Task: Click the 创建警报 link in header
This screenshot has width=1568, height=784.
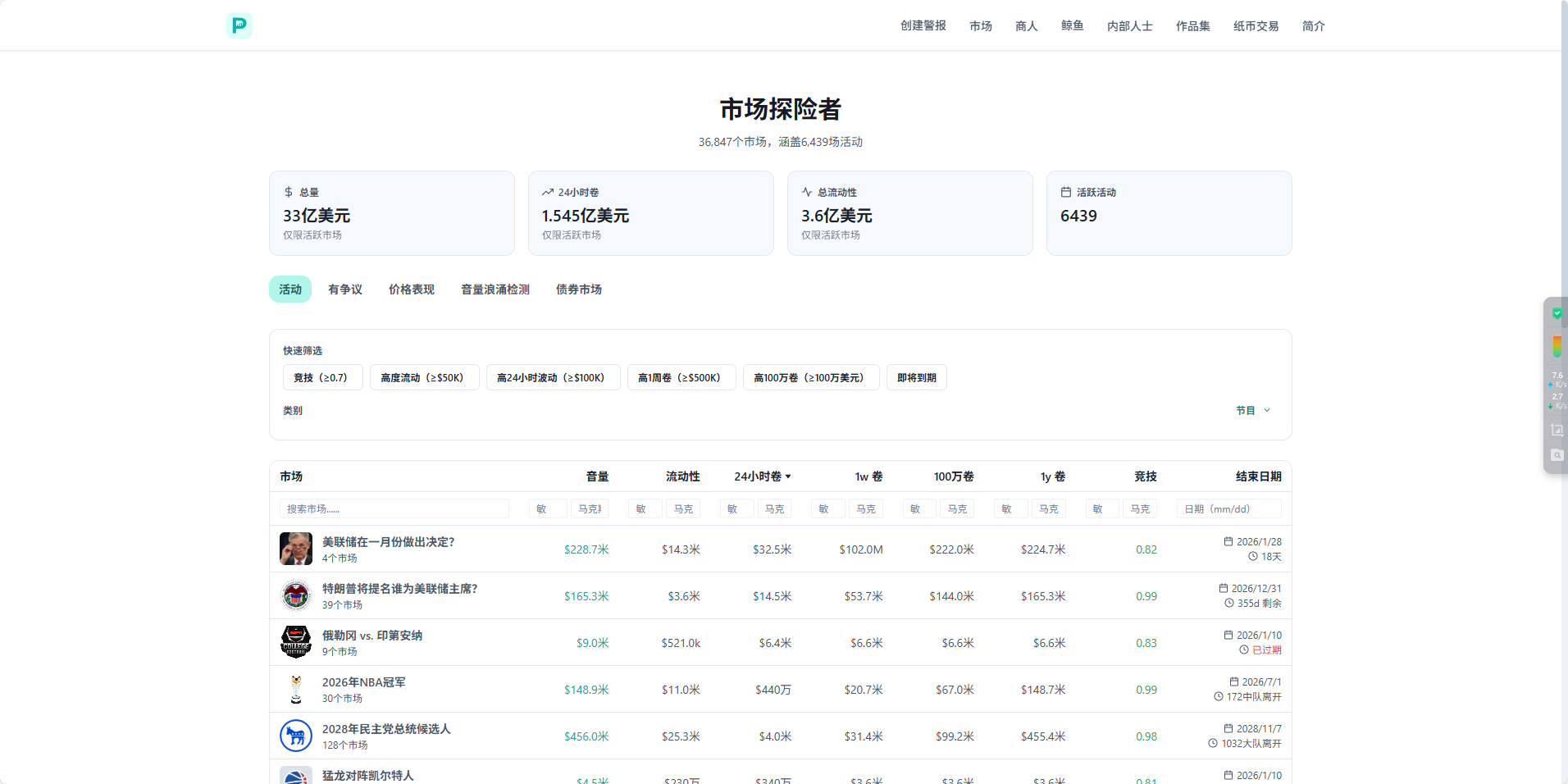Action: point(923,26)
